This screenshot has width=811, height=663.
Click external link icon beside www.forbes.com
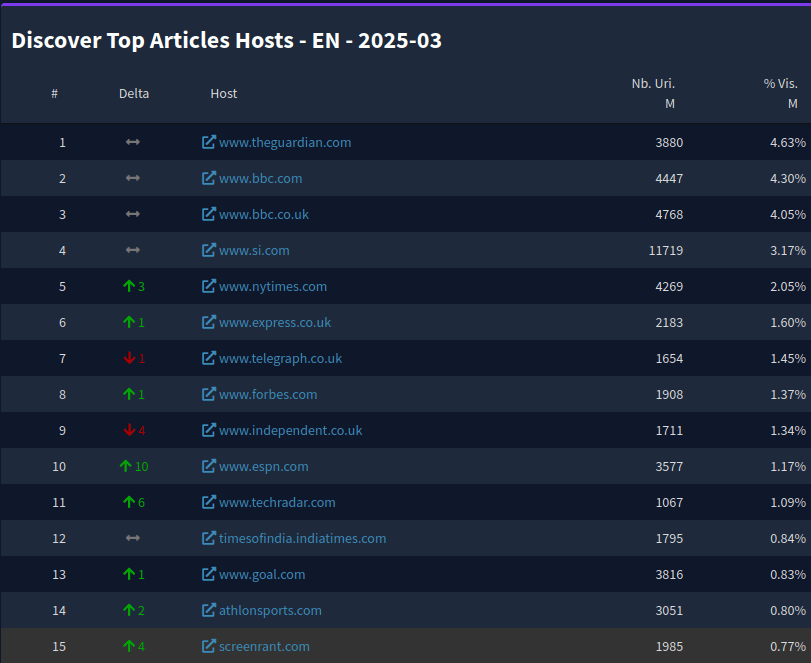208,394
